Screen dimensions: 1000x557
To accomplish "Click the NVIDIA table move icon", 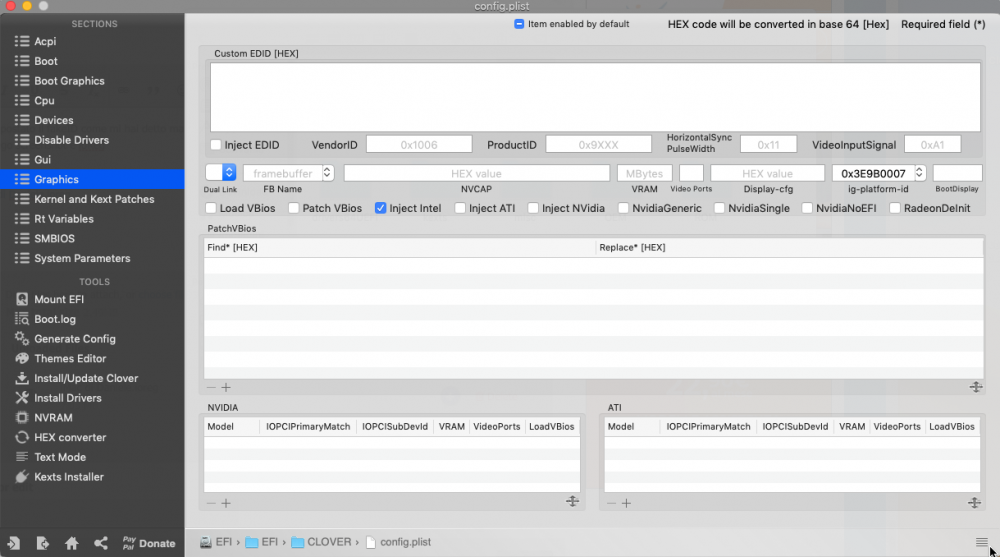I will coord(572,501).
